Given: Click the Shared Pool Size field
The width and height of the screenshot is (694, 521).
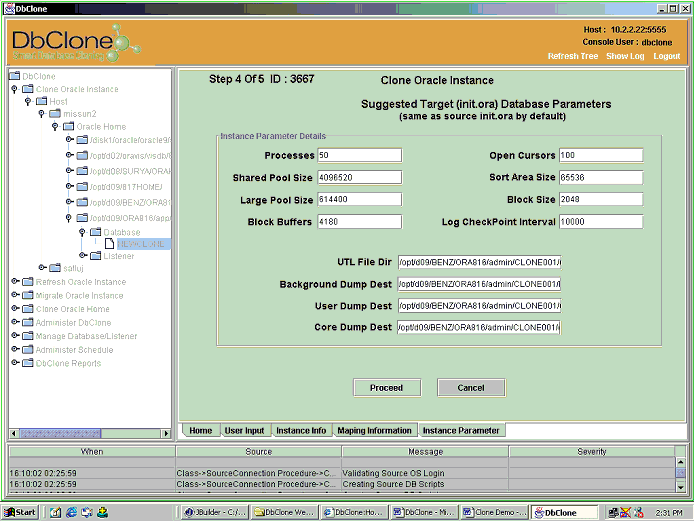Looking at the screenshot, I should click(359, 178).
